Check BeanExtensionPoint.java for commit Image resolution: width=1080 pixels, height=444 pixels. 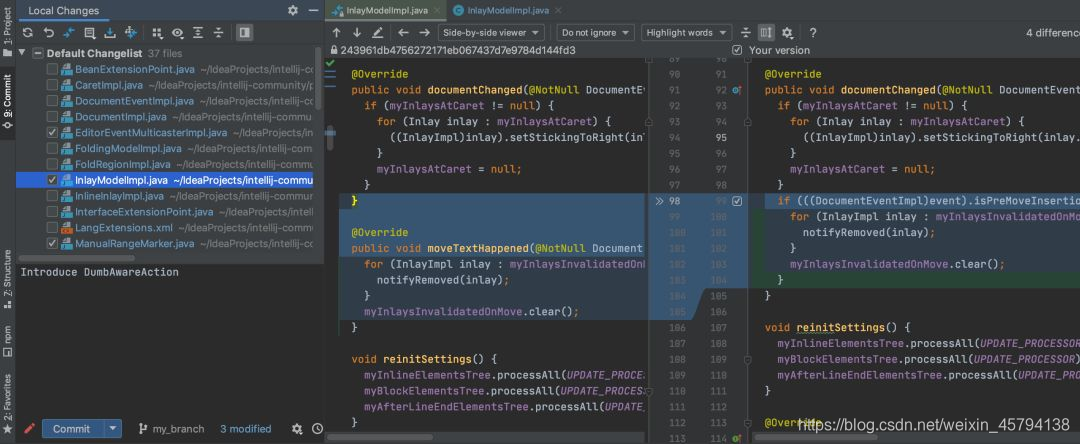[52, 69]
